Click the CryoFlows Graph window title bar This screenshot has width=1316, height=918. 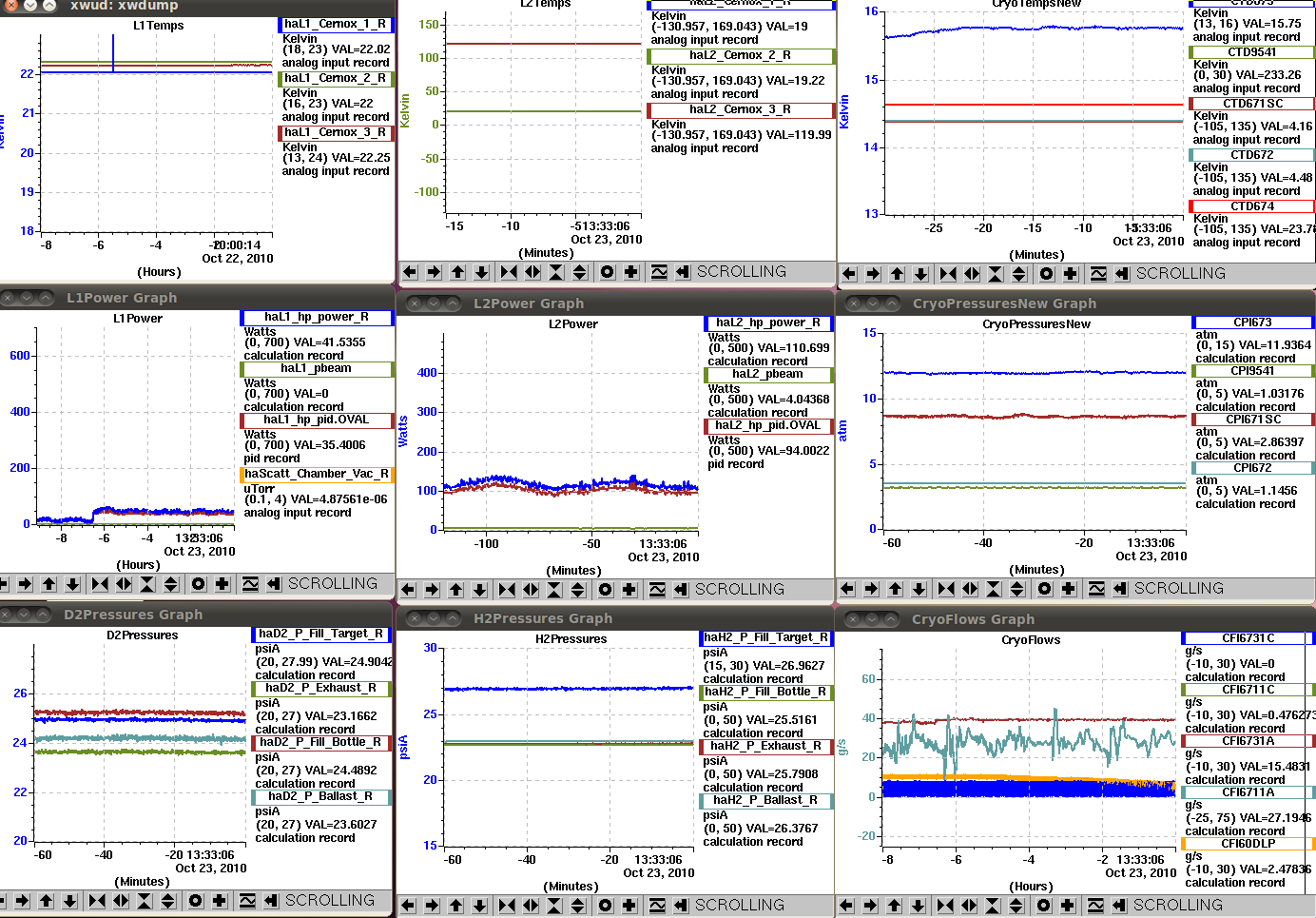pyautogui.click(x=1075, y=619)
